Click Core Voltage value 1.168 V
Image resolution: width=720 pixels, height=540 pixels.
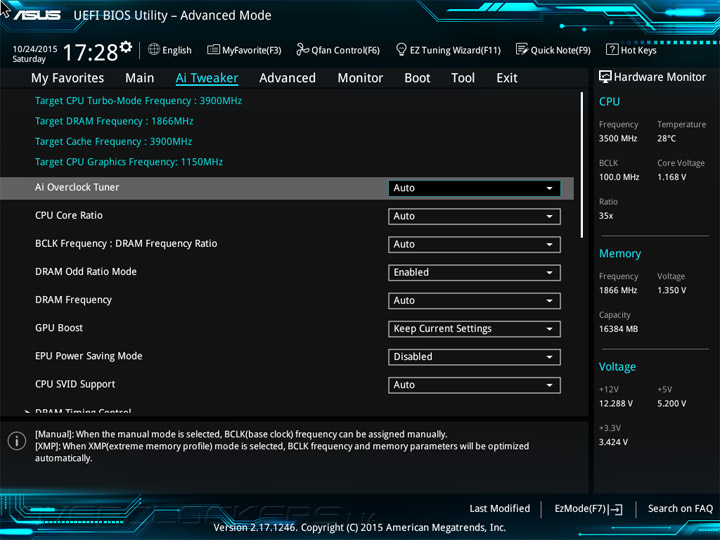(x=672, y=177)
